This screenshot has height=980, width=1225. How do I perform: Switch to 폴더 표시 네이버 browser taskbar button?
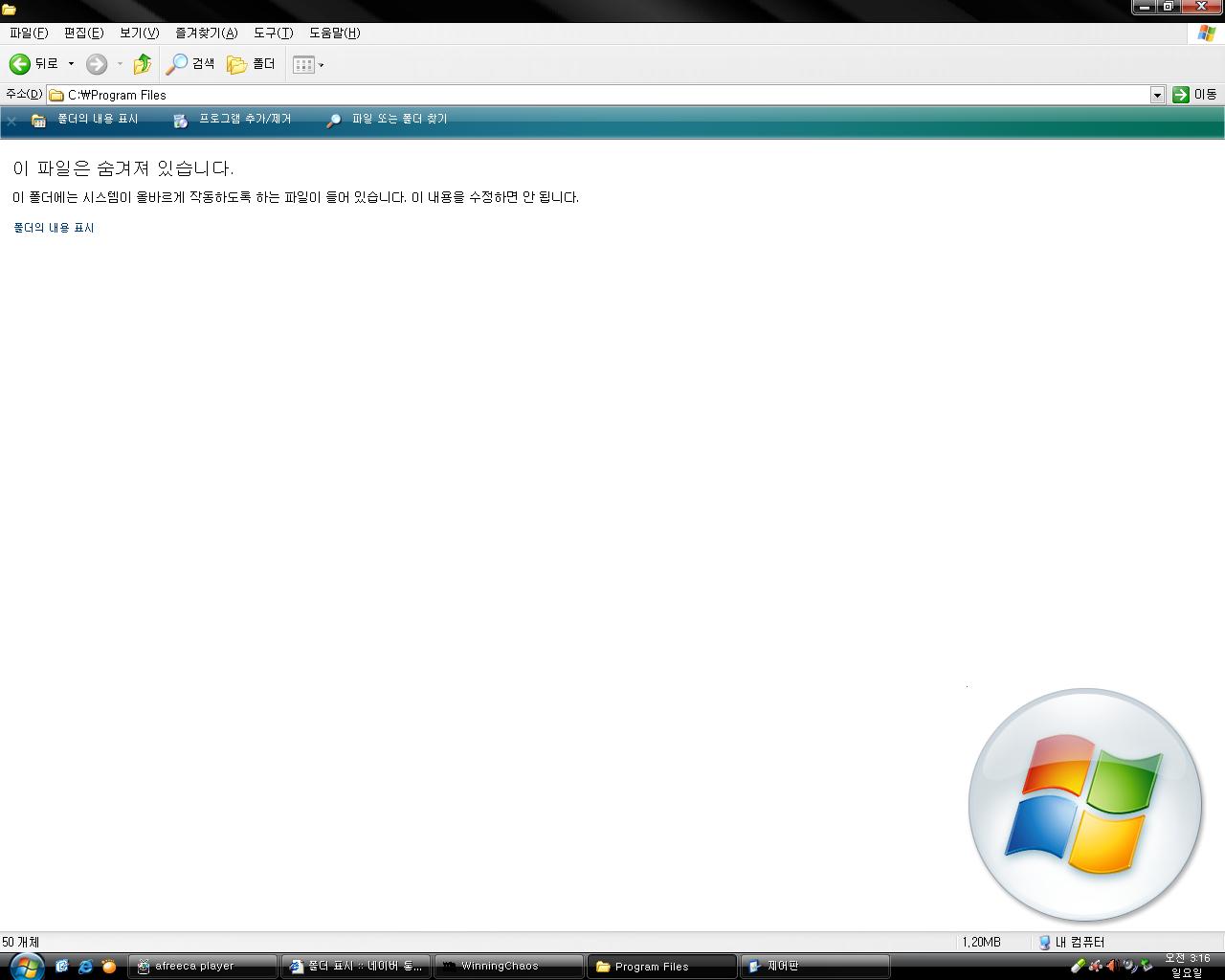(356, 967)
